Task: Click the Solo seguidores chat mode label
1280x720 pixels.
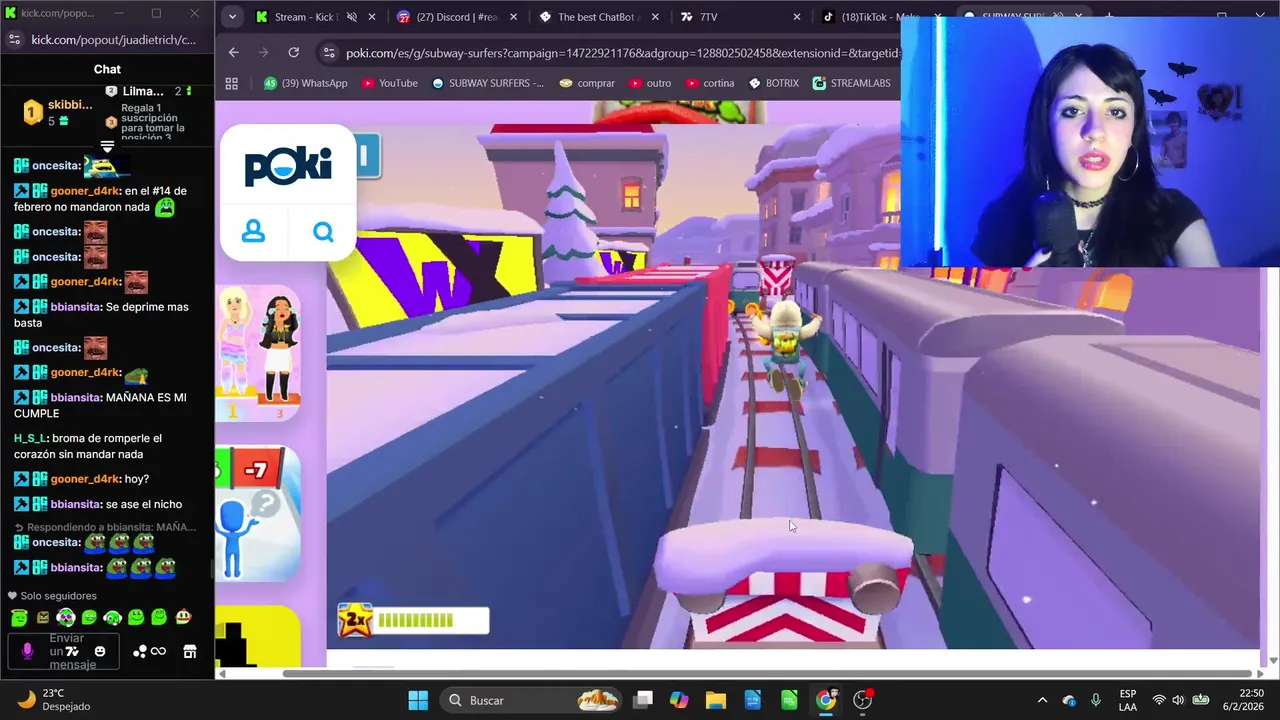Action: pos(57,596)
